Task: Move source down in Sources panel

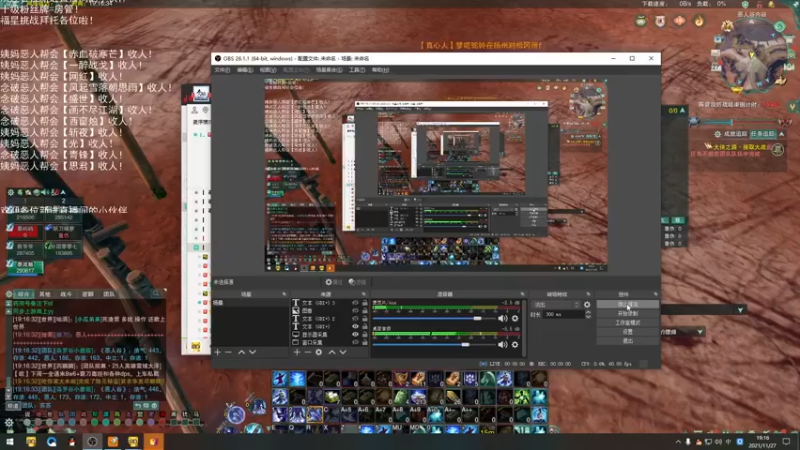Action: tap(343, 352)
